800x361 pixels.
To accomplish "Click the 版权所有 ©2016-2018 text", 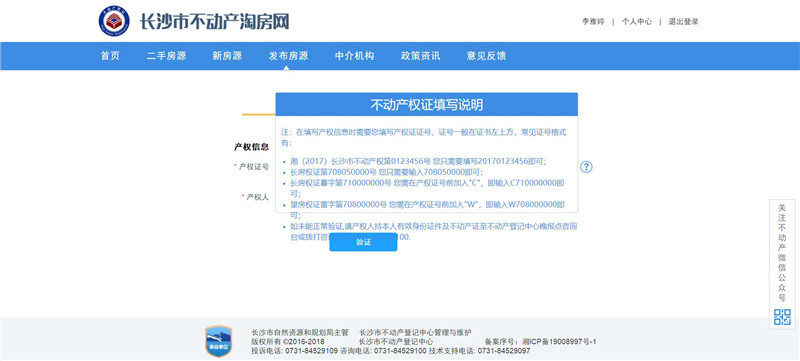I will [288, 342].
